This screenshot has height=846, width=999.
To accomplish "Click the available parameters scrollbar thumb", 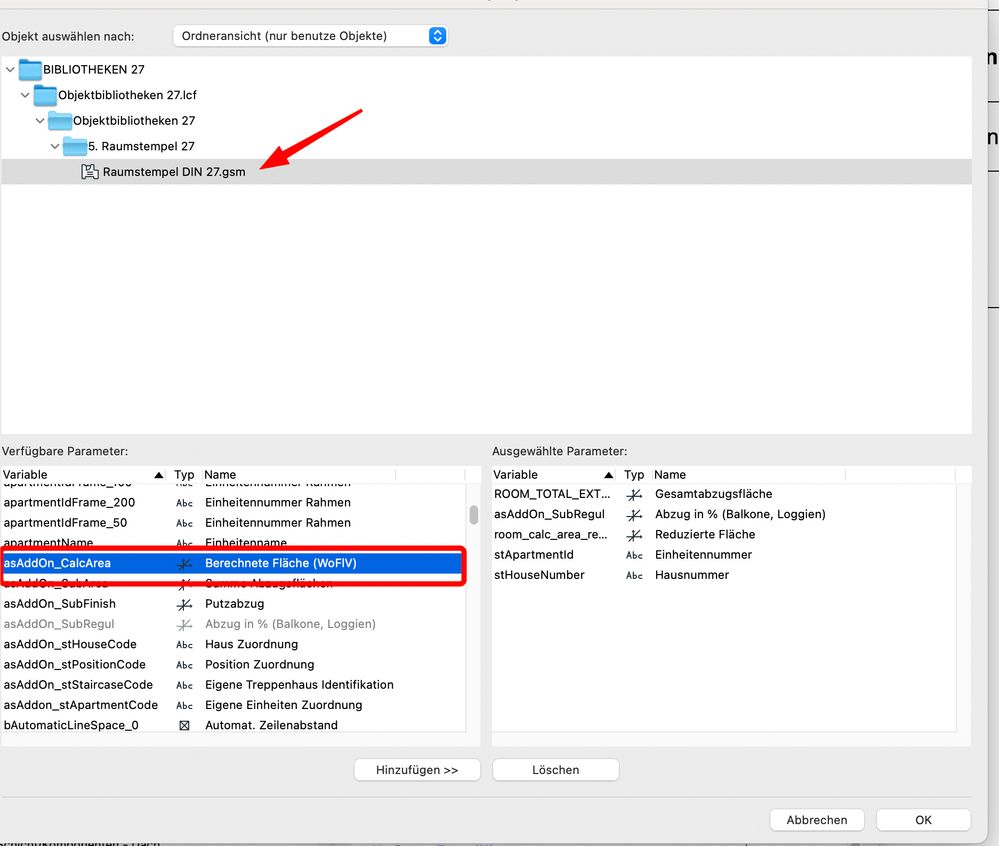I will (x=473, y=514).
